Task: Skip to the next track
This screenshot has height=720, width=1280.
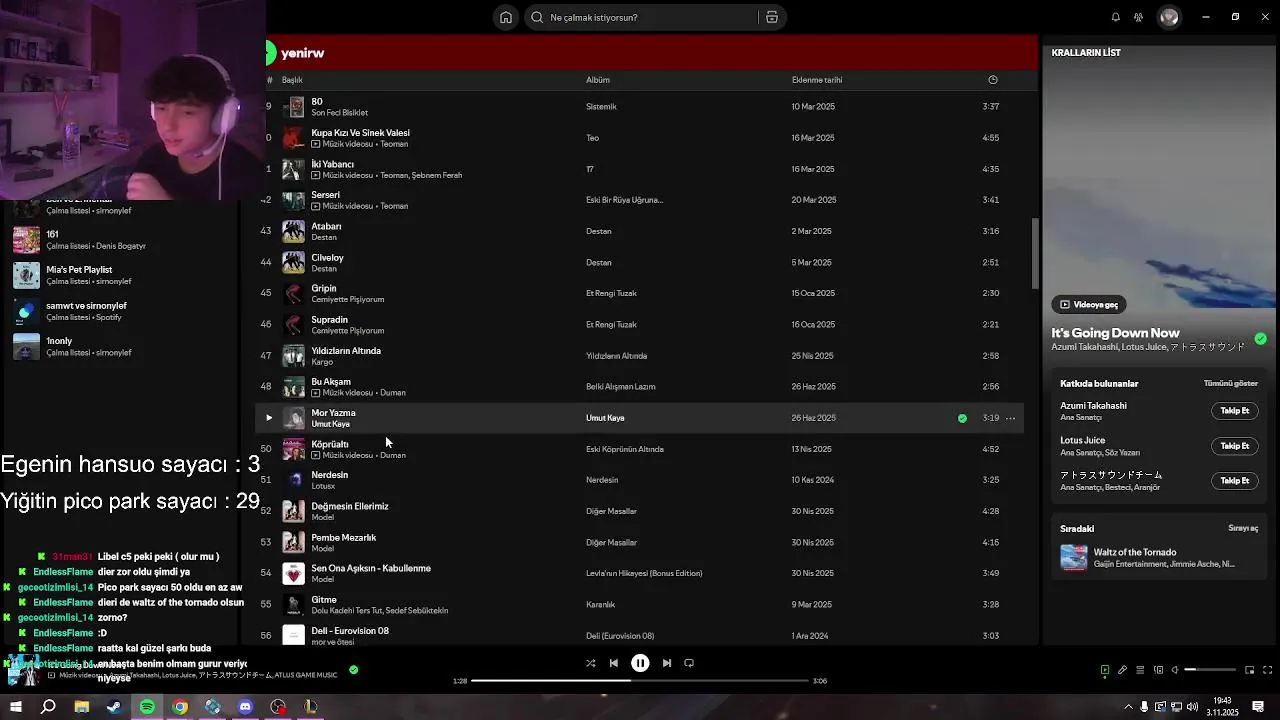Action: (x=667, y=663)
